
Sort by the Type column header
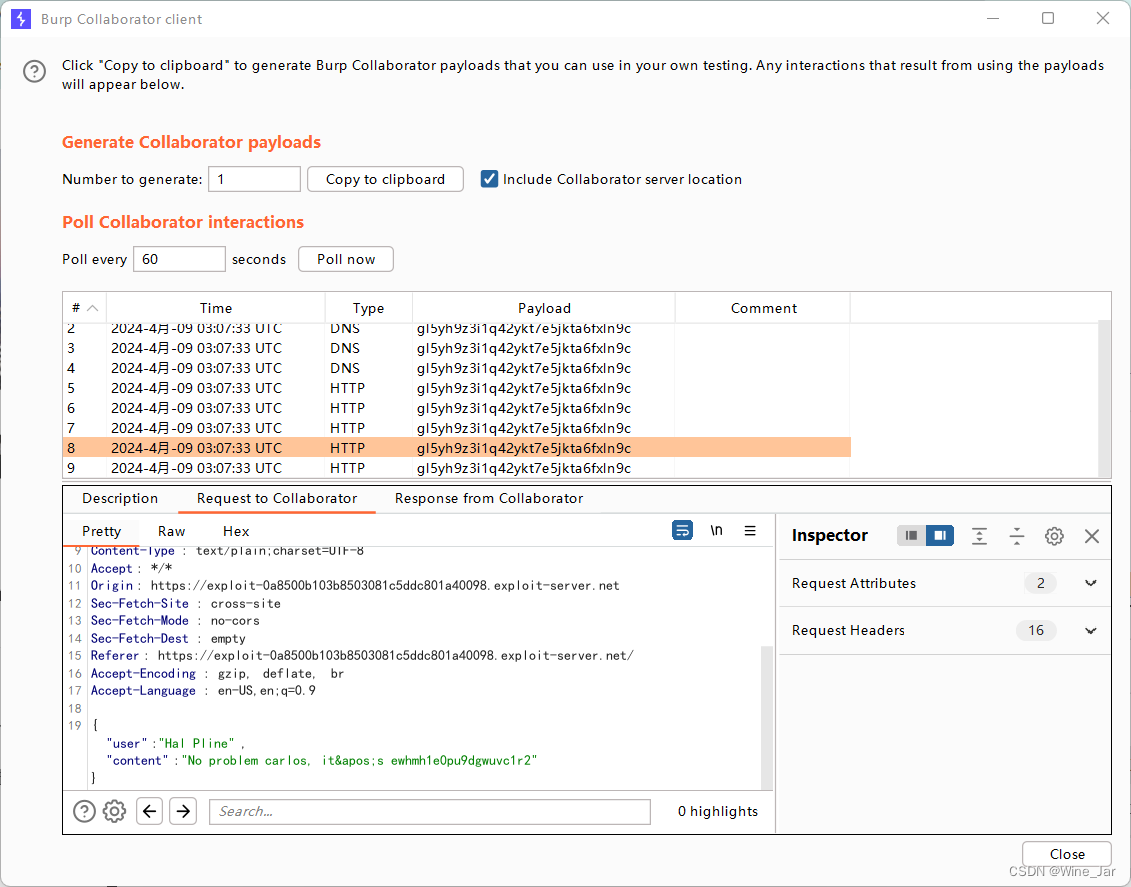369,308
